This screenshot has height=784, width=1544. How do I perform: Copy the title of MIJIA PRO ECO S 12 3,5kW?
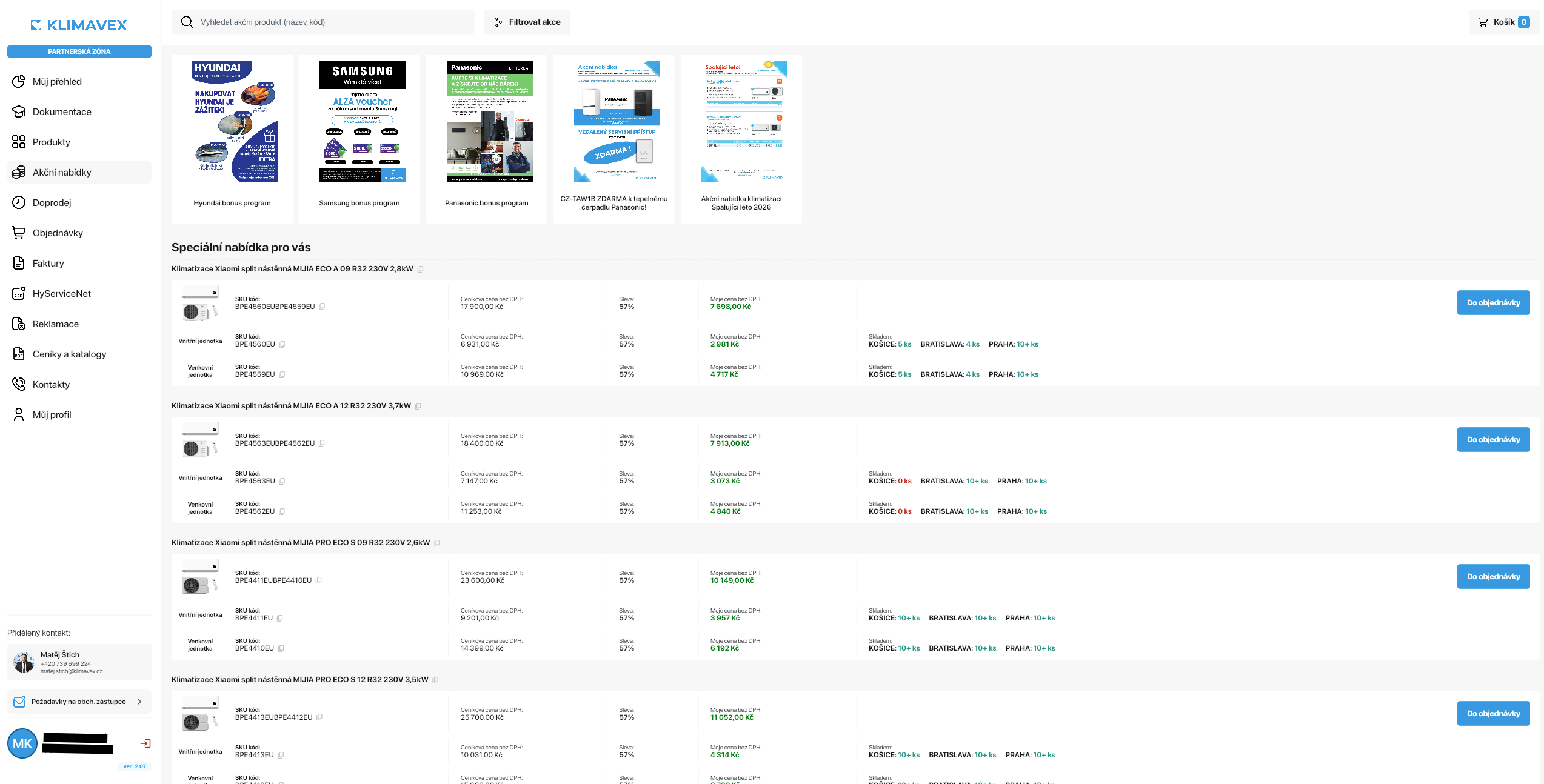435,680
